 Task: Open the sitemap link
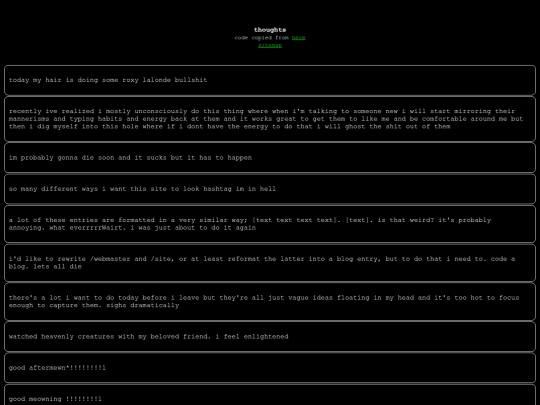click(270, 45)
